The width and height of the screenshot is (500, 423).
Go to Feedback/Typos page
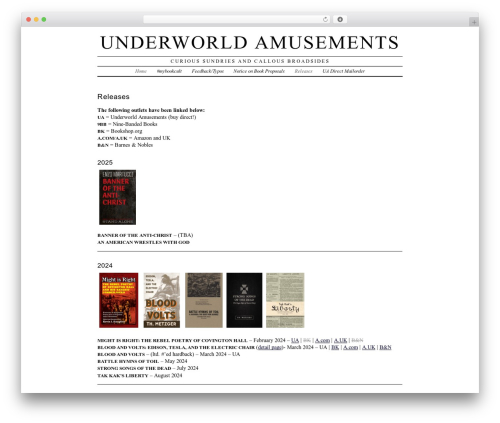click(x=208, y=71)
